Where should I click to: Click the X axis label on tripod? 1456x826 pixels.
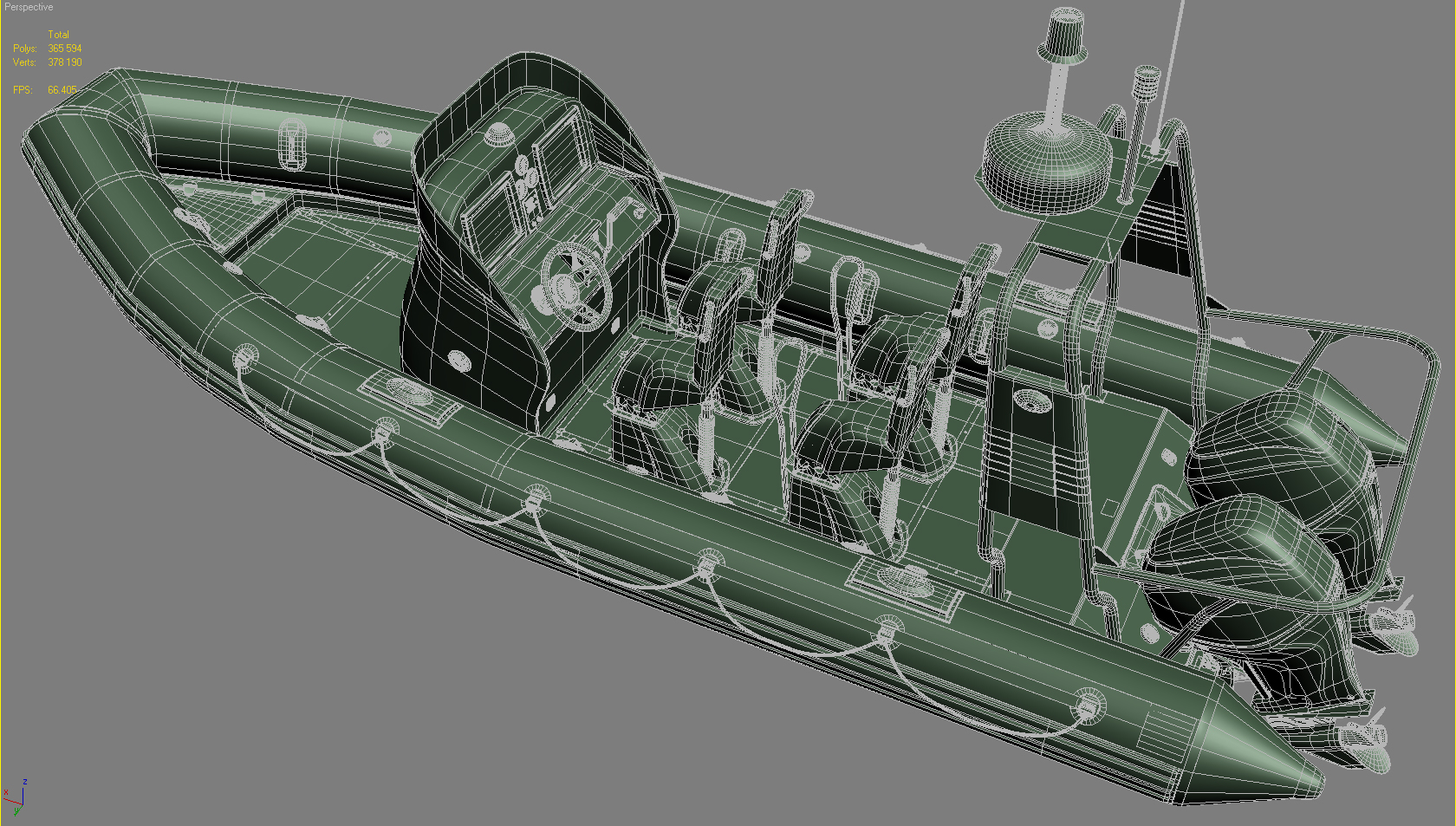pos(7,792)
